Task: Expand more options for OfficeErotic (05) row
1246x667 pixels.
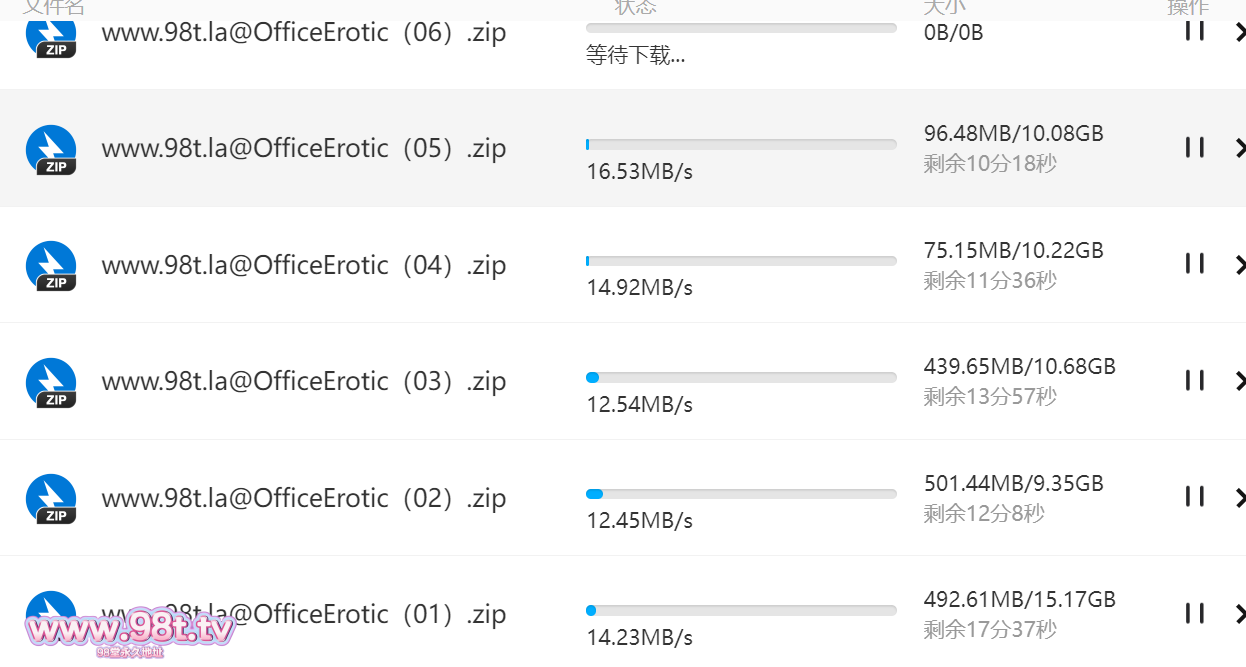Action: pyautogui.click(x=1240, y=148)
